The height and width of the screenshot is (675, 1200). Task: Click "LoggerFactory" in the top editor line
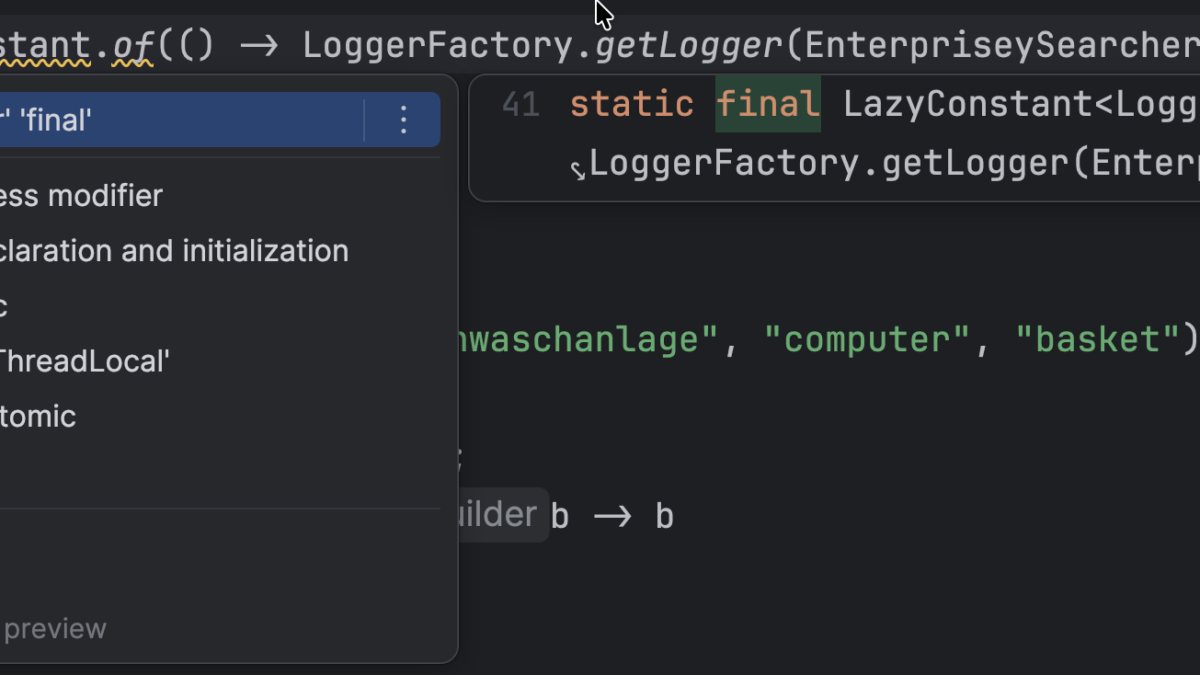447,45
